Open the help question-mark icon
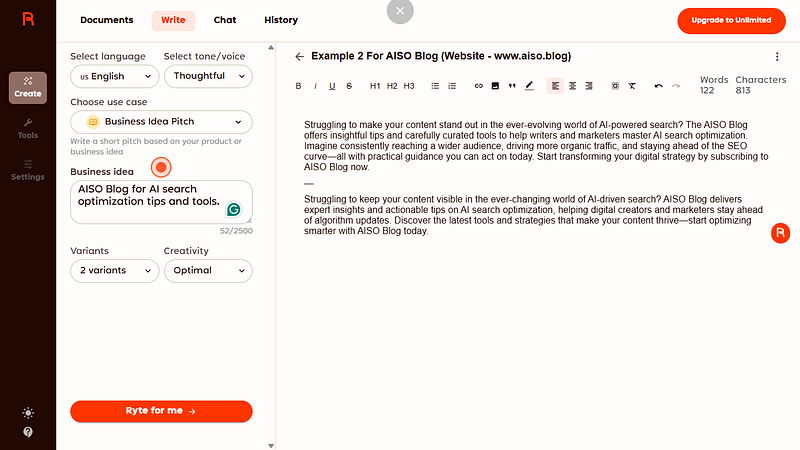The width and height of the screenshot is (800, 450). coord(28,432)
